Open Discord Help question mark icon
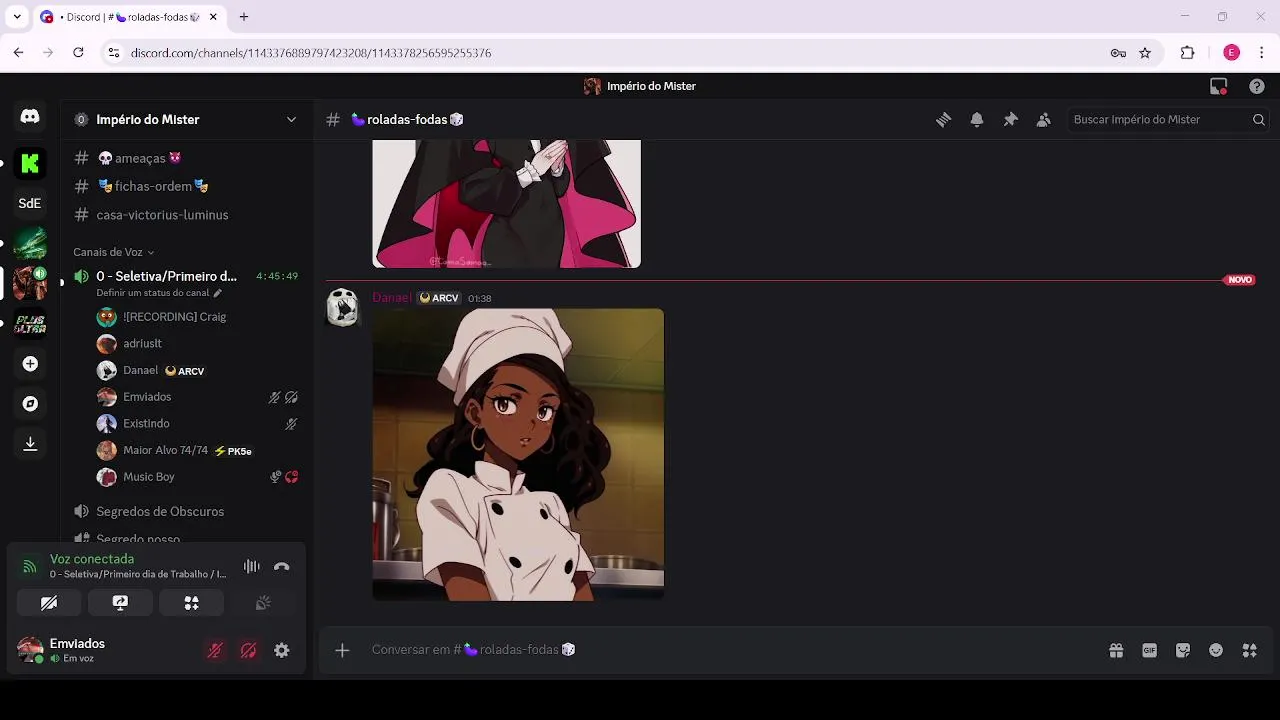 (1257, 86)
